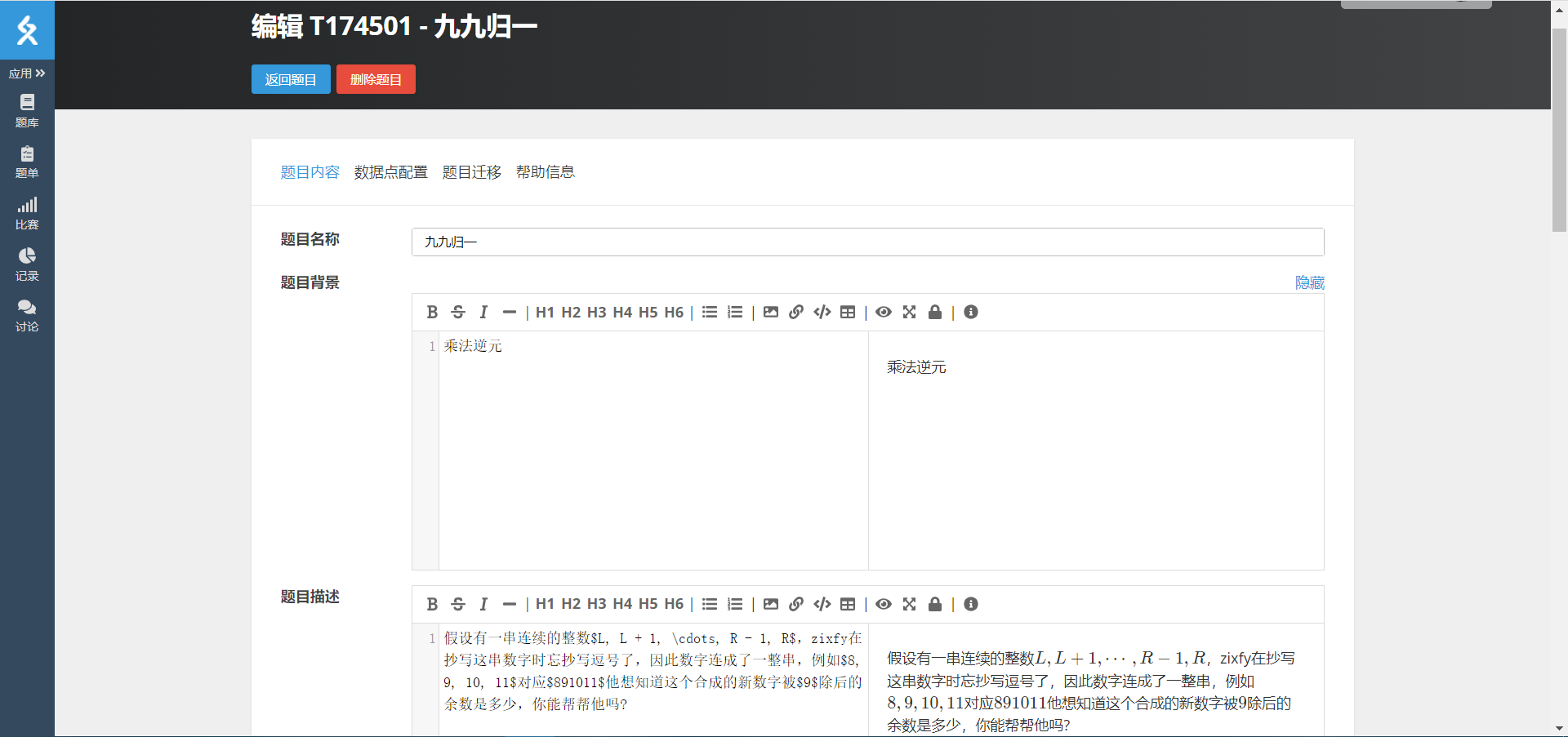Image resolution: width=1568 pixels, height=737 pixels.
Task: Click the 删除题目 button
Action: click(x=376, y=79)
